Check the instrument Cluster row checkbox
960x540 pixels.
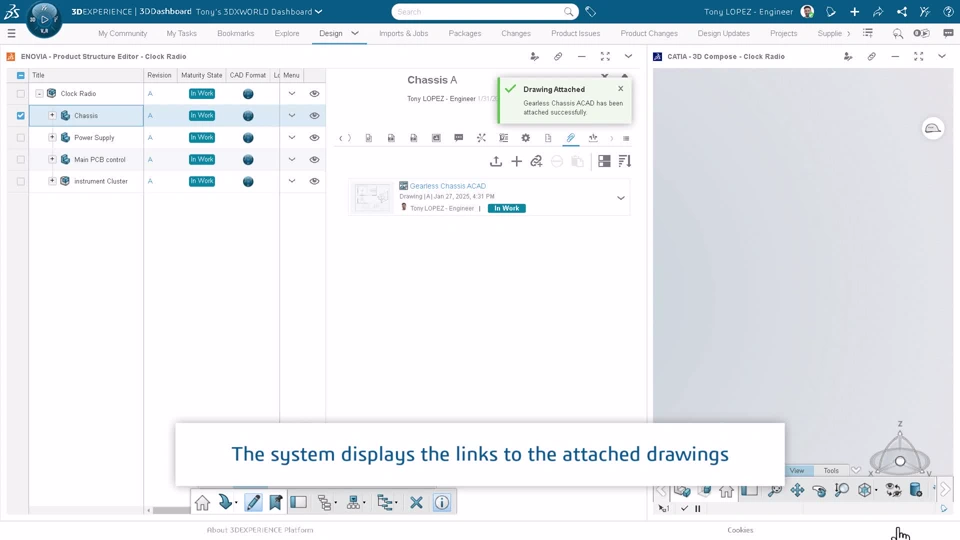tap(21, 181)
